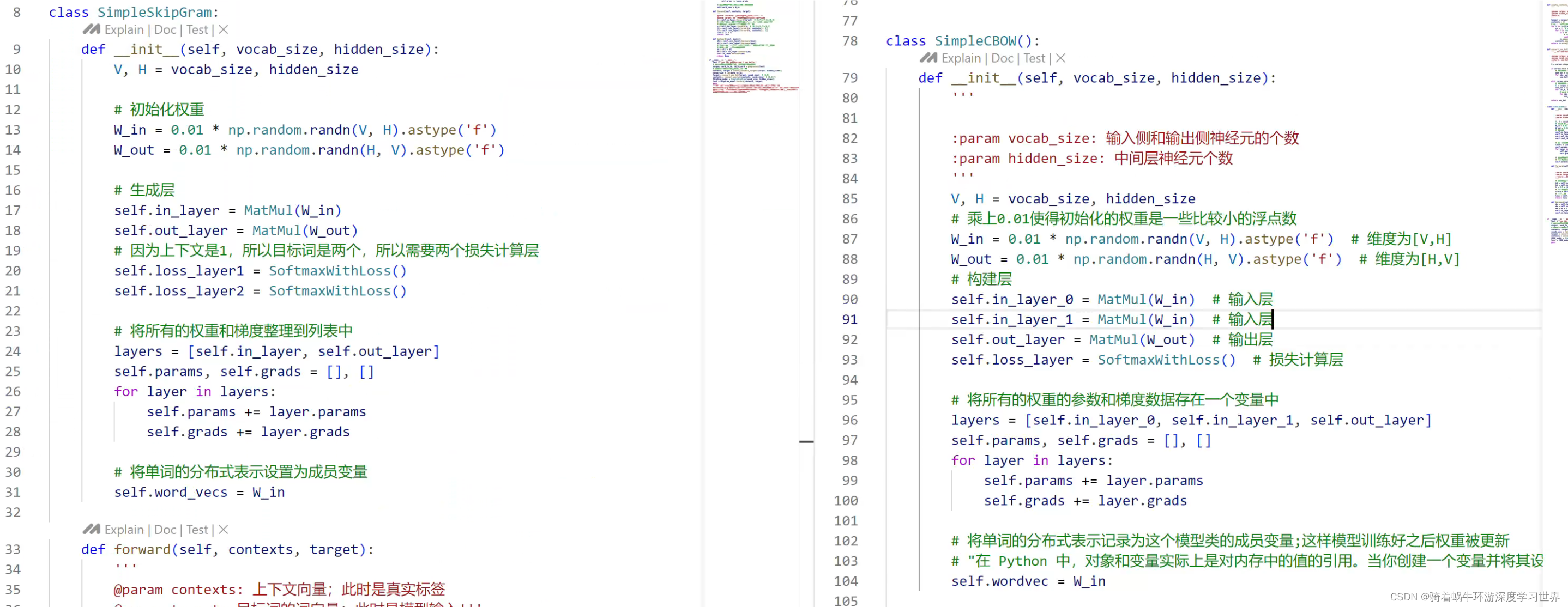Click 'self.in_layer_0 = MatMul(W_in)' line
Image resolution: width=1568 pixels, height=607 pixels.
coord(1072,300)
